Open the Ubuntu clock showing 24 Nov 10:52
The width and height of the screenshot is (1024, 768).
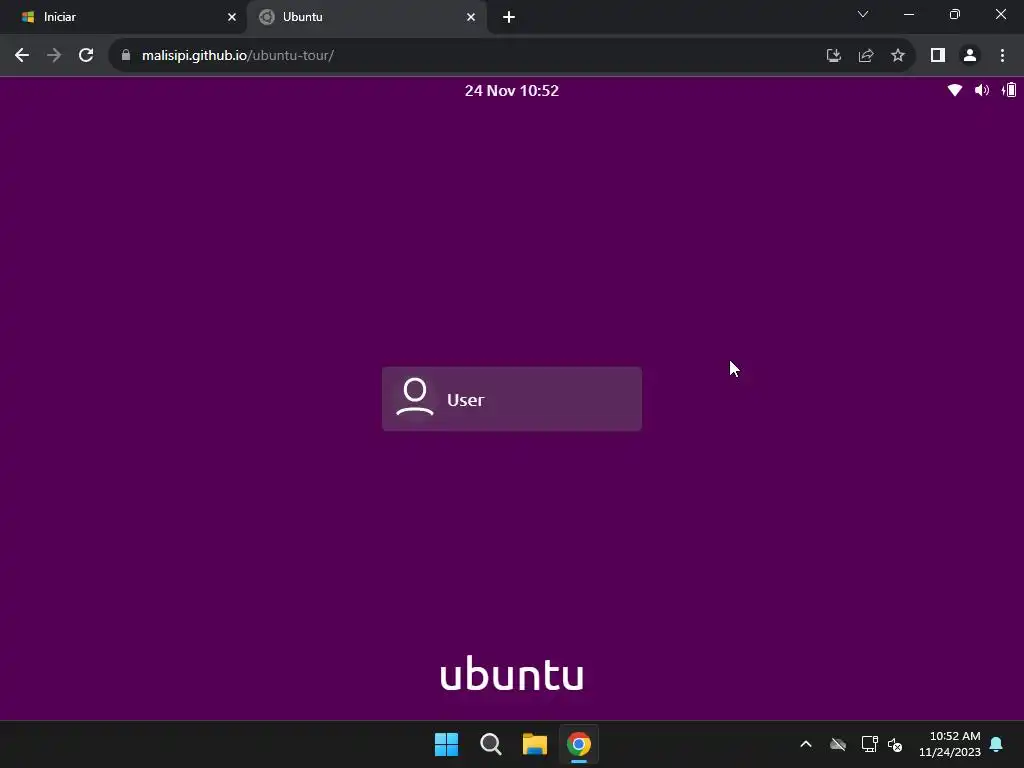[x=511, y=91]
